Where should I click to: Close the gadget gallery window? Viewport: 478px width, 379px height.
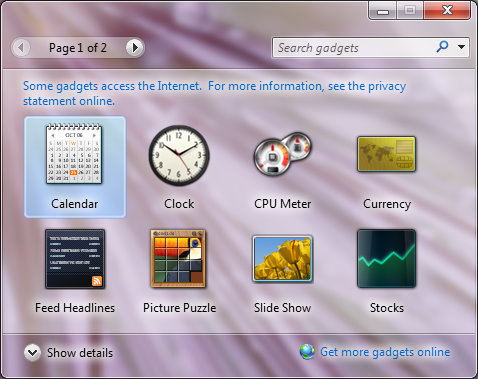[447, 11]
